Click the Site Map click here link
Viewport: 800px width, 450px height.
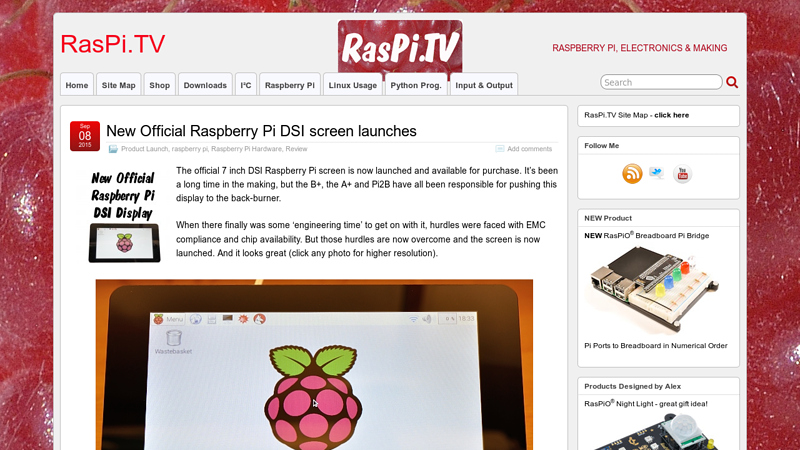click(x=671, y=115)
